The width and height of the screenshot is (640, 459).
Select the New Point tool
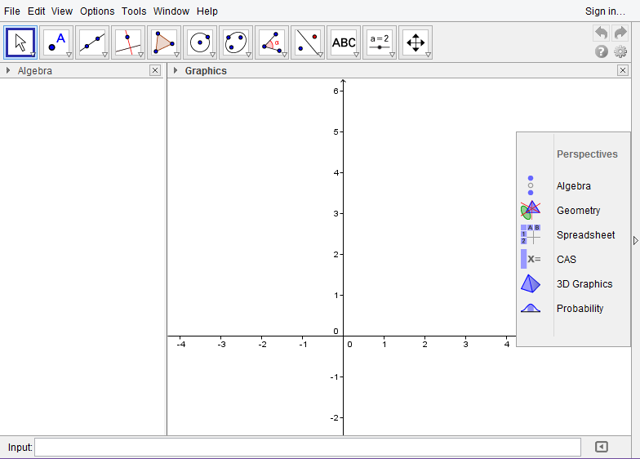tap(56, 42)
